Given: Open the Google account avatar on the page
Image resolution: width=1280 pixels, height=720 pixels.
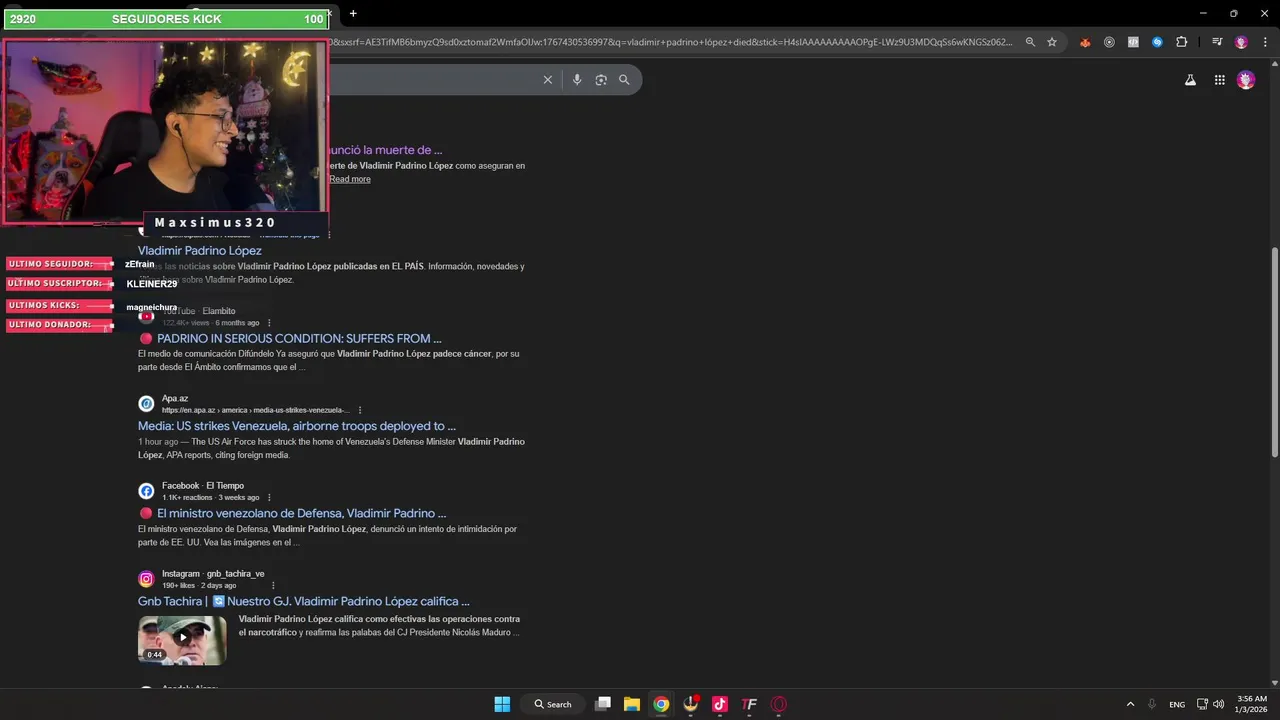Looking at the screenshot, I should click(1246, 80).
